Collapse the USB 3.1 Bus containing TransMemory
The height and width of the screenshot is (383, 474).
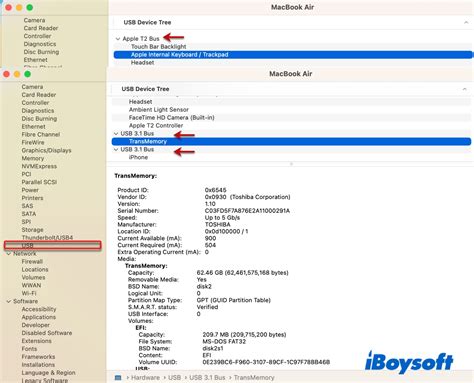click(116, 134)
